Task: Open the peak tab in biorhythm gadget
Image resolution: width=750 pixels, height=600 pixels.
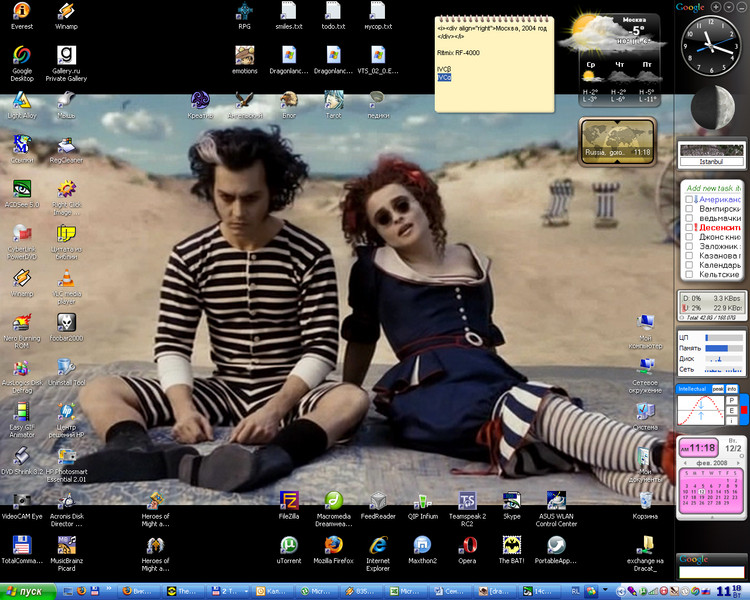Action: click(717, 389)
